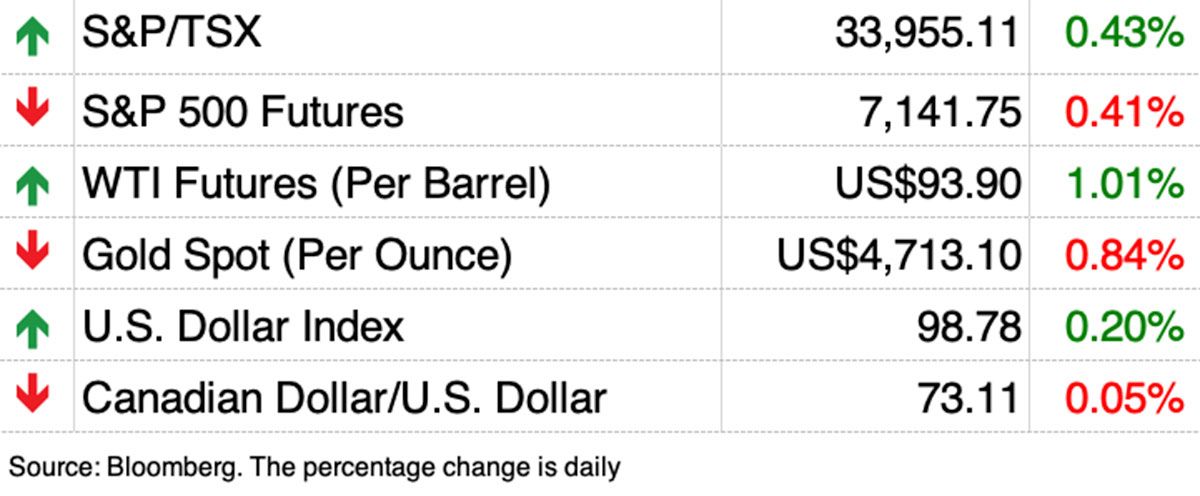This screenshot has width=1200, height=496.
Task: Click the WTI Futures (Per Barrel) label
Action: pos(316,183)
